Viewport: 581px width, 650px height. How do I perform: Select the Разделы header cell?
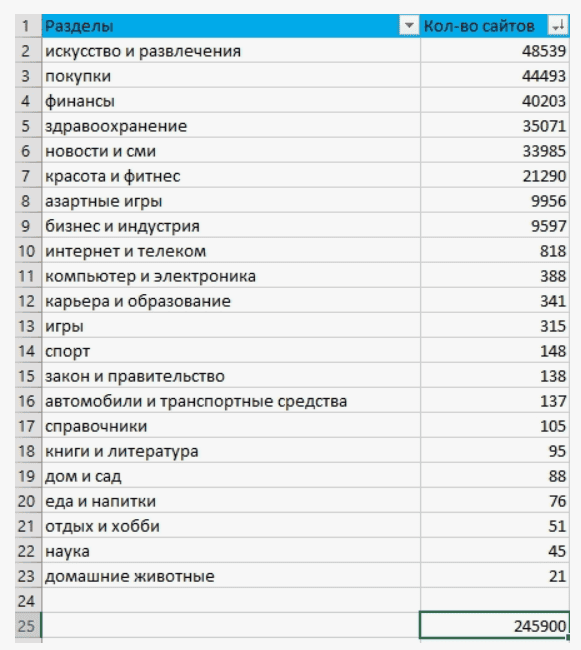[x=231, y=26]
